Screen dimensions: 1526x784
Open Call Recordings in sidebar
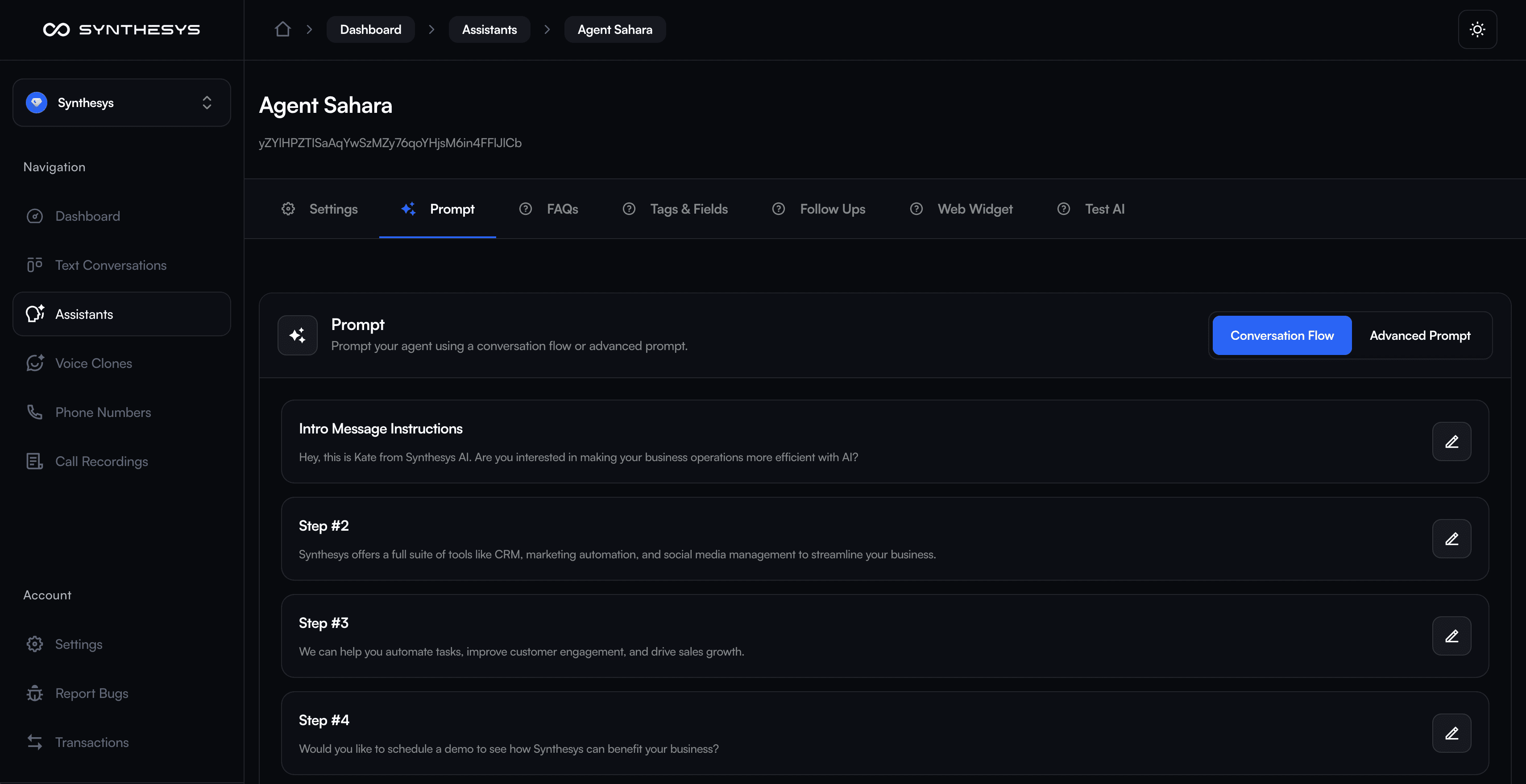(x=101, y=461)
